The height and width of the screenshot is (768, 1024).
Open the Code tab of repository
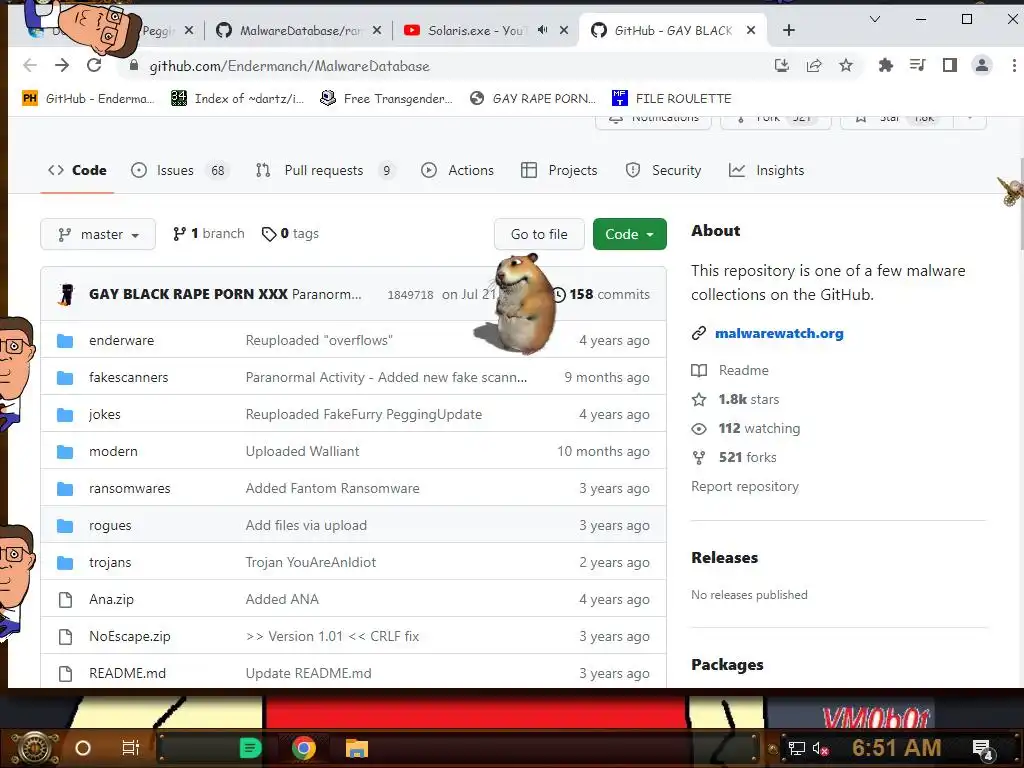(77, 170)
